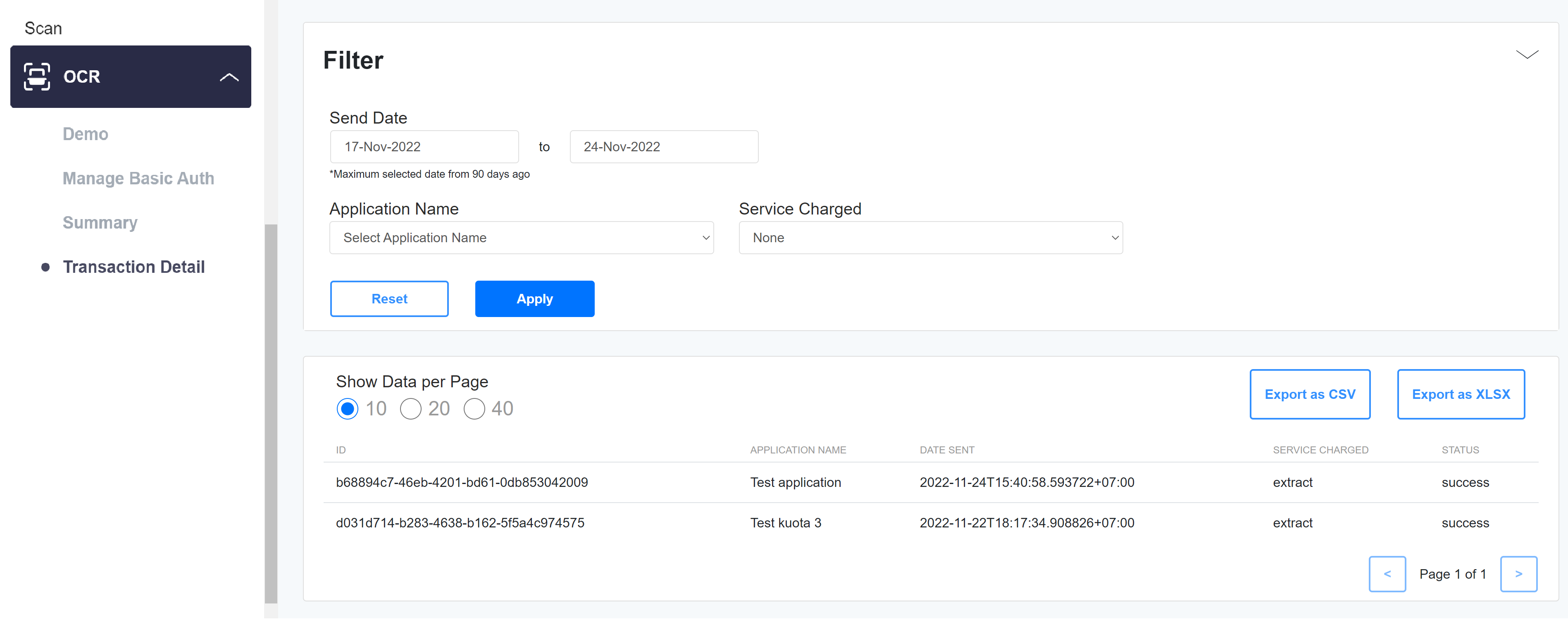Screen dimensions: 1568x620
Task: Click the sidebar vertical scrollbar
Action: pyautogui.click(x=271, y=414)
